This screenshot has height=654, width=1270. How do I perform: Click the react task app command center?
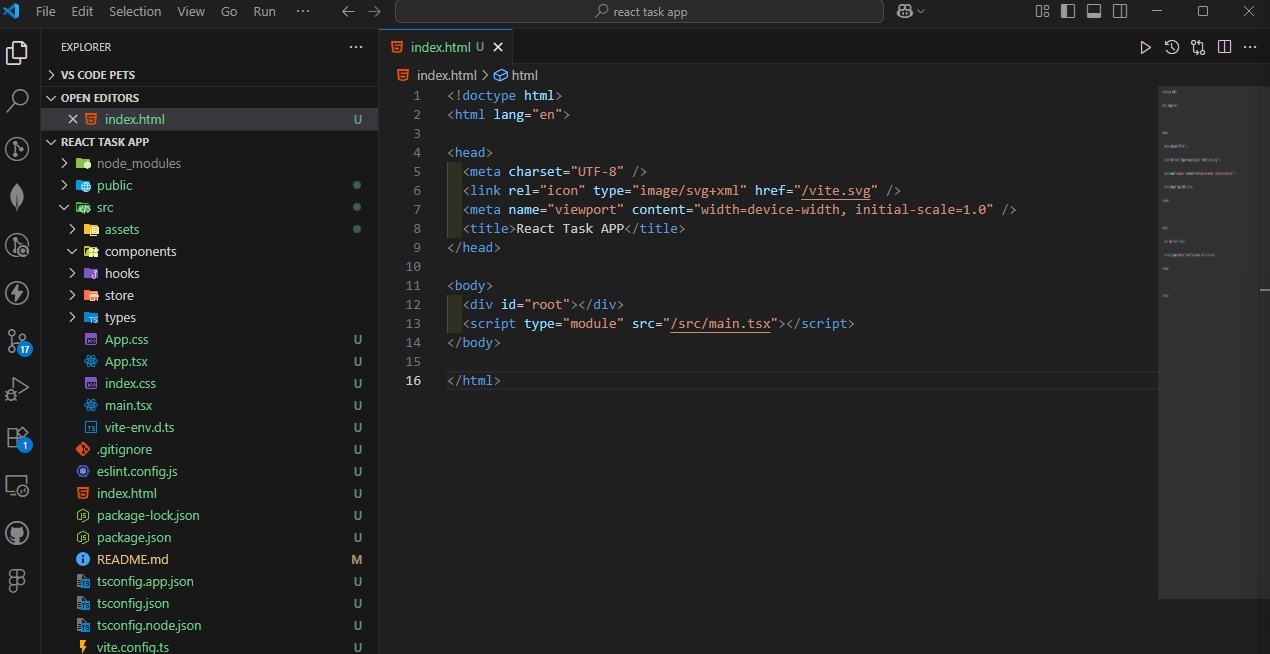(639, 12)
